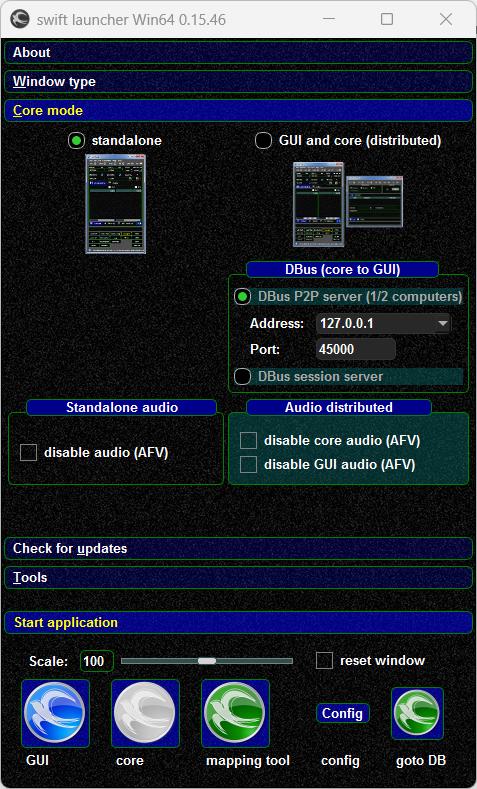Maximize the swift launcher window
This screenshot has width=477, height=789.
(x=387, y=19)
